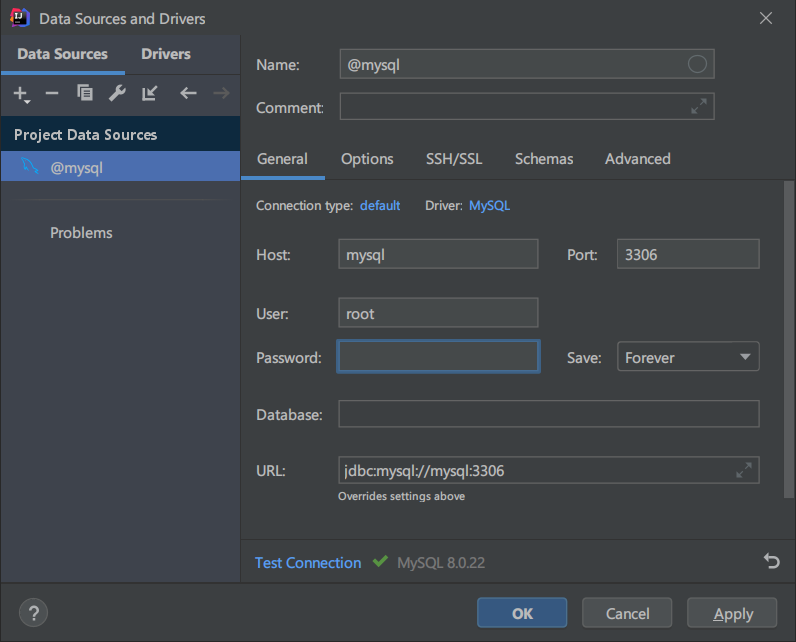The height and width of the screenshot is (642, 796).
Task: Click into the Database input field
Action: [x=549, y=414]
